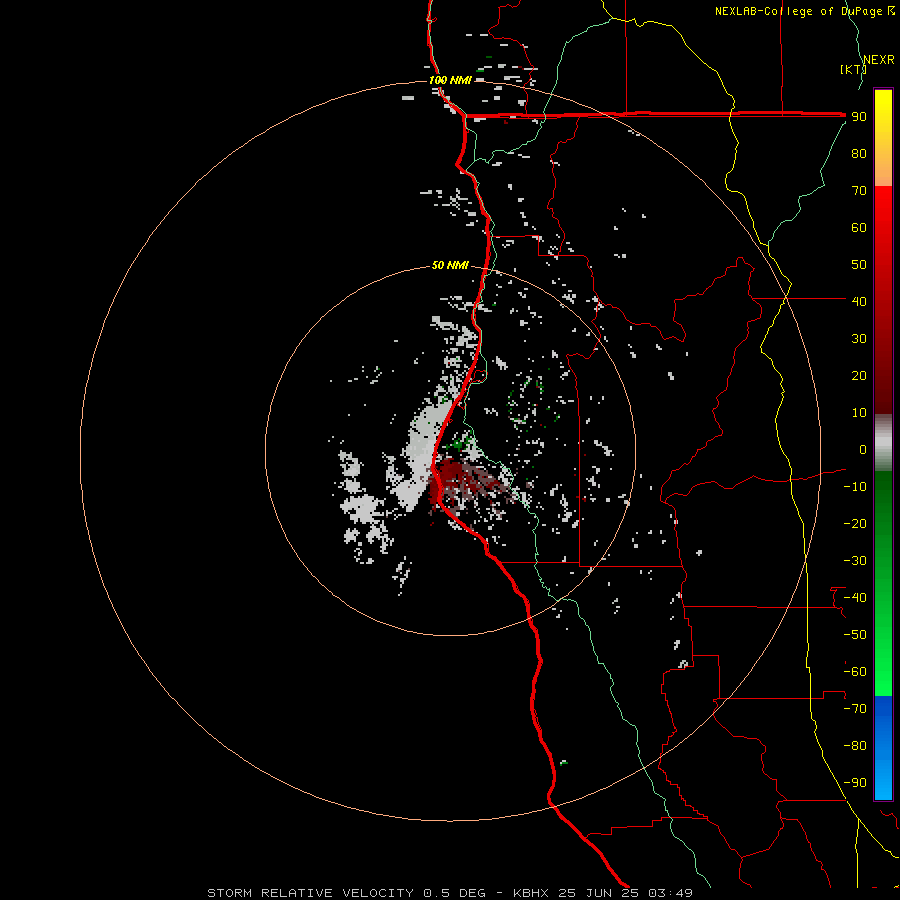Select the 50 value on the velocity scale
The image size is (900, 900).
click(859, 265)
